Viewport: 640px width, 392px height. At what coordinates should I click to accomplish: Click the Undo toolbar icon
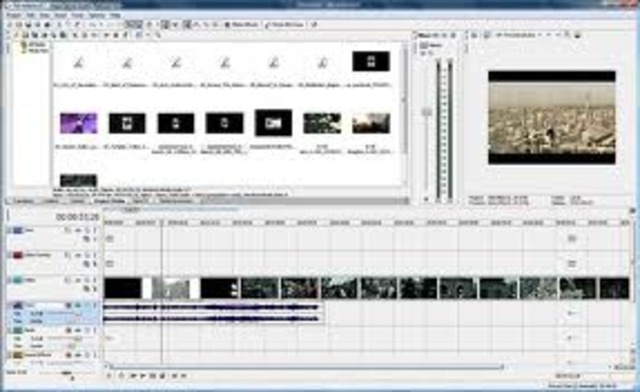tap(93, 25)
